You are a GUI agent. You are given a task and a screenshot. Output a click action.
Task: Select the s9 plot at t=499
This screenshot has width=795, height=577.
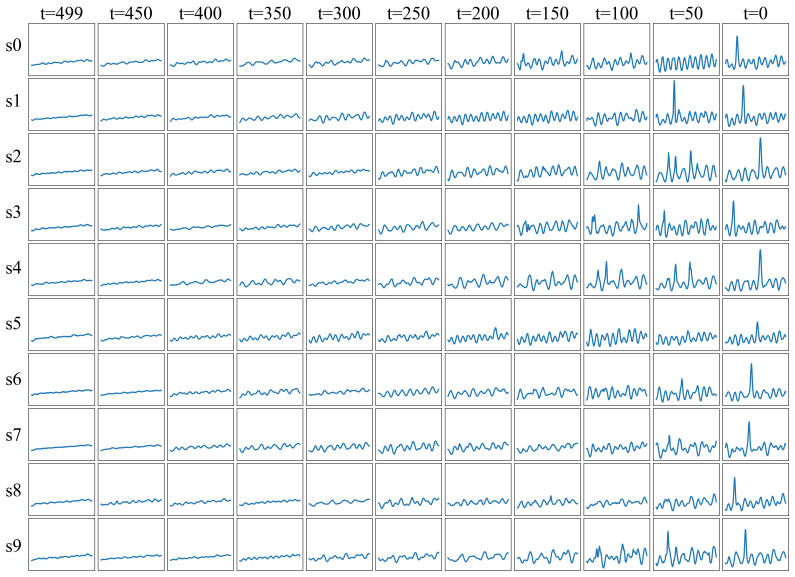pyautogui.click(x=61, y=545)
